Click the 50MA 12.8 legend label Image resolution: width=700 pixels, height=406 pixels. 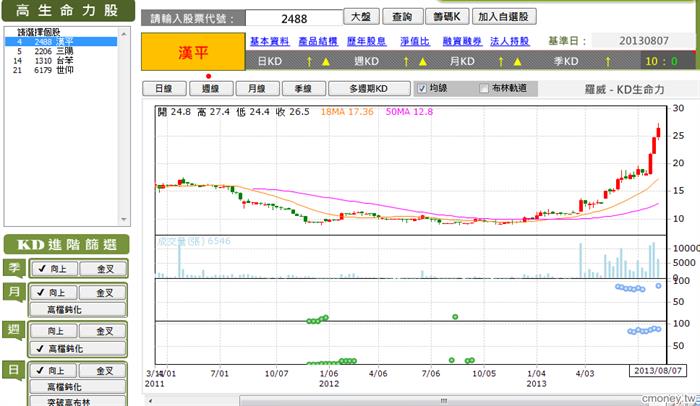pos(409,112)
